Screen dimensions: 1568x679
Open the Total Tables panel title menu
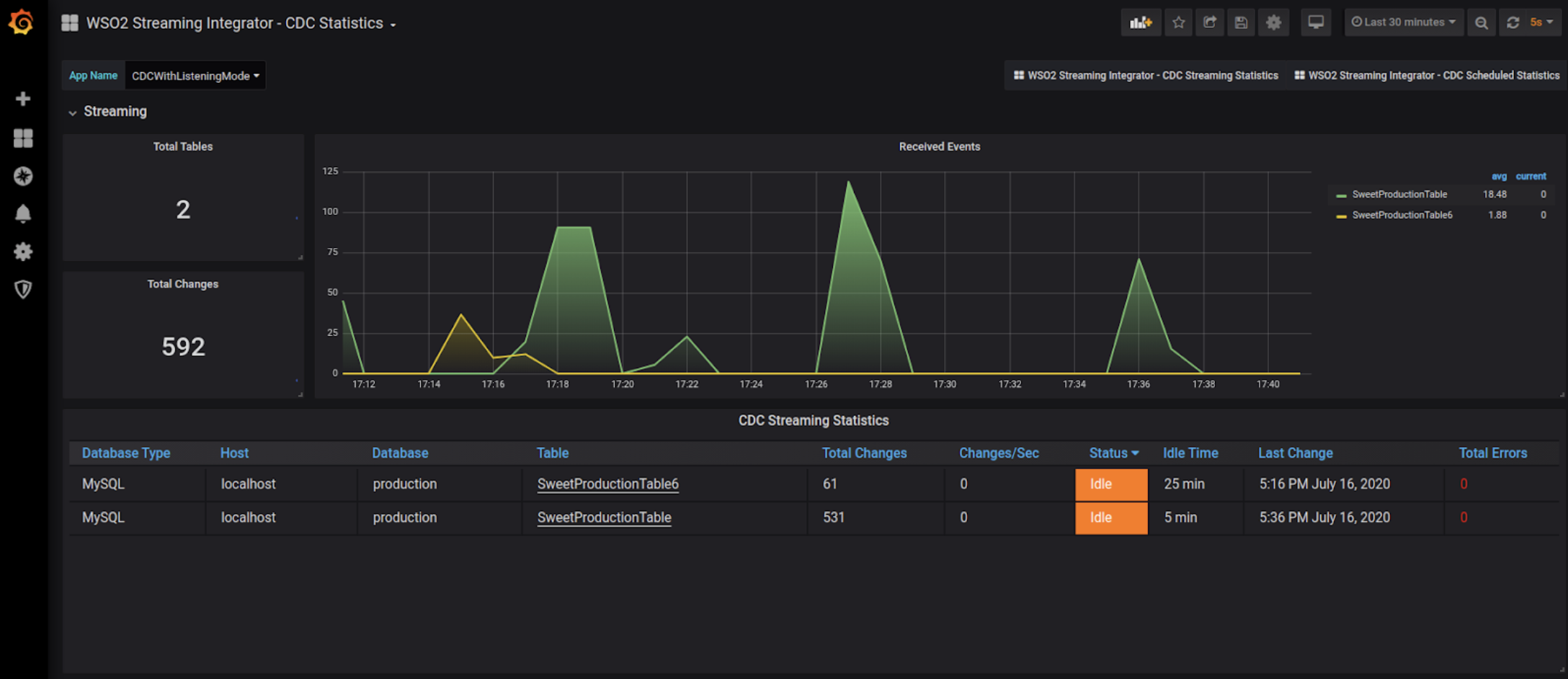[x=183, y=146]
